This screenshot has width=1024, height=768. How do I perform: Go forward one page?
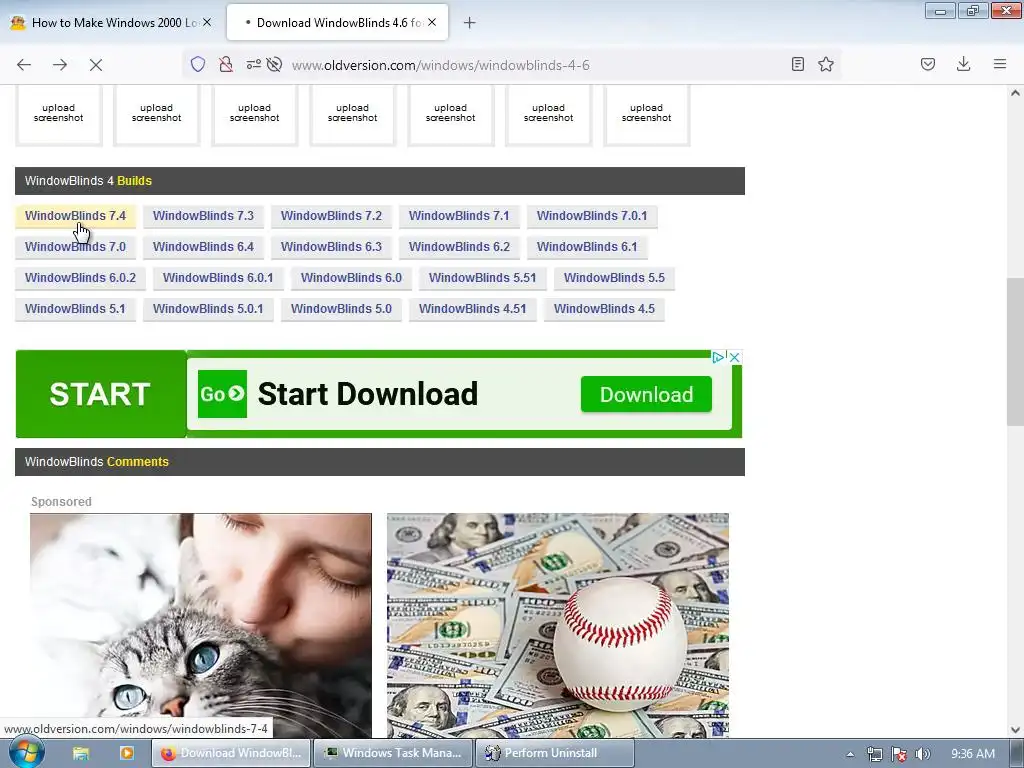(x=60, y=65)
